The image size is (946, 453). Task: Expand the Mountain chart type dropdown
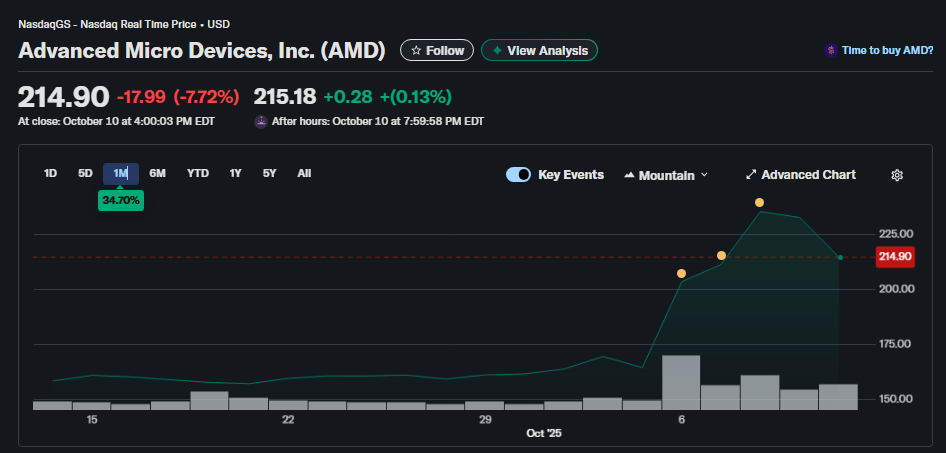pos(704,175)
